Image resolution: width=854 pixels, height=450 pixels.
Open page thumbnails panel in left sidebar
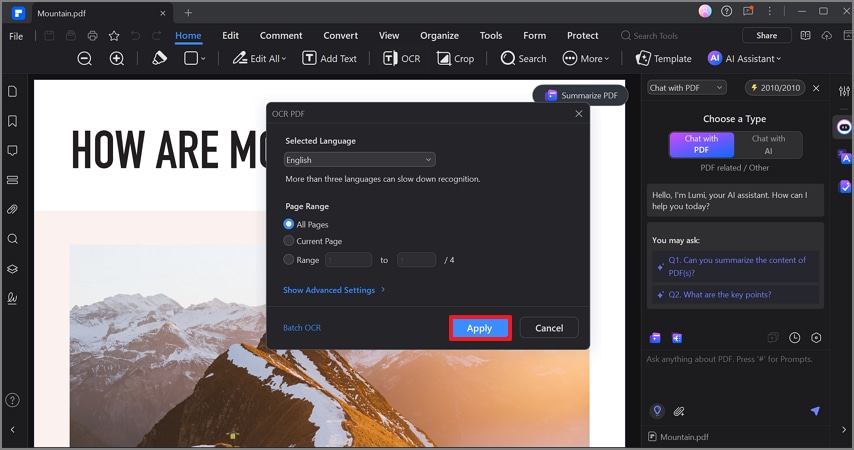pos(12,92)
